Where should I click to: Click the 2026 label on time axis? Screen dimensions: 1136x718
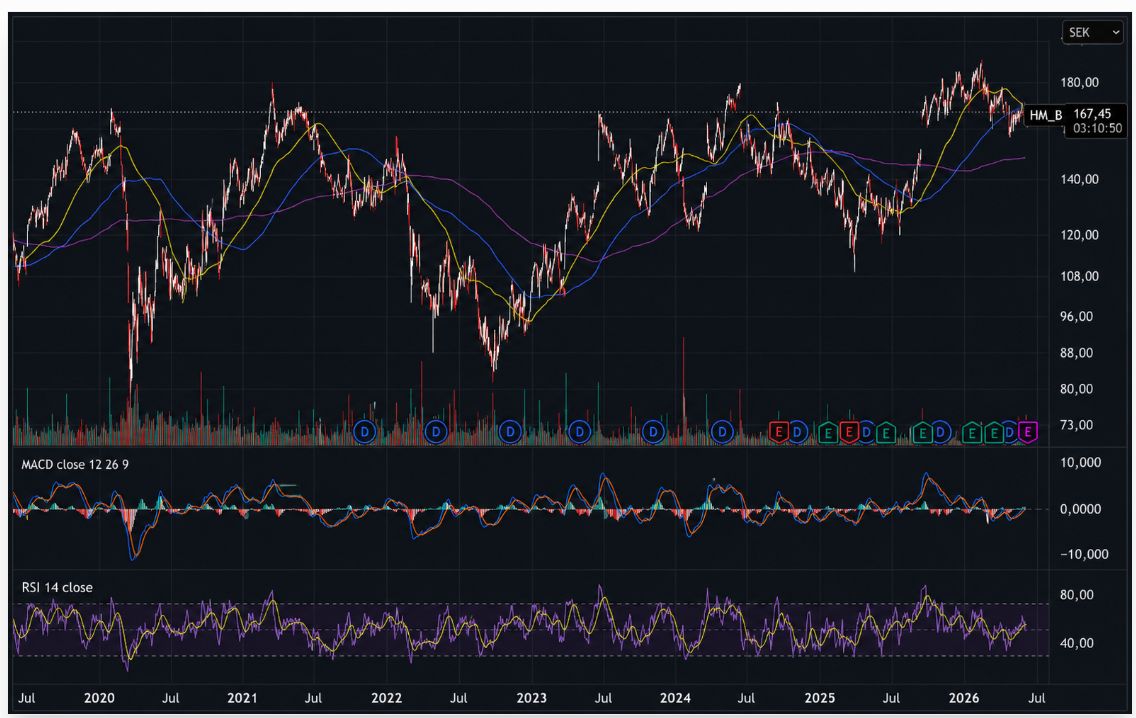click(964, 698)
